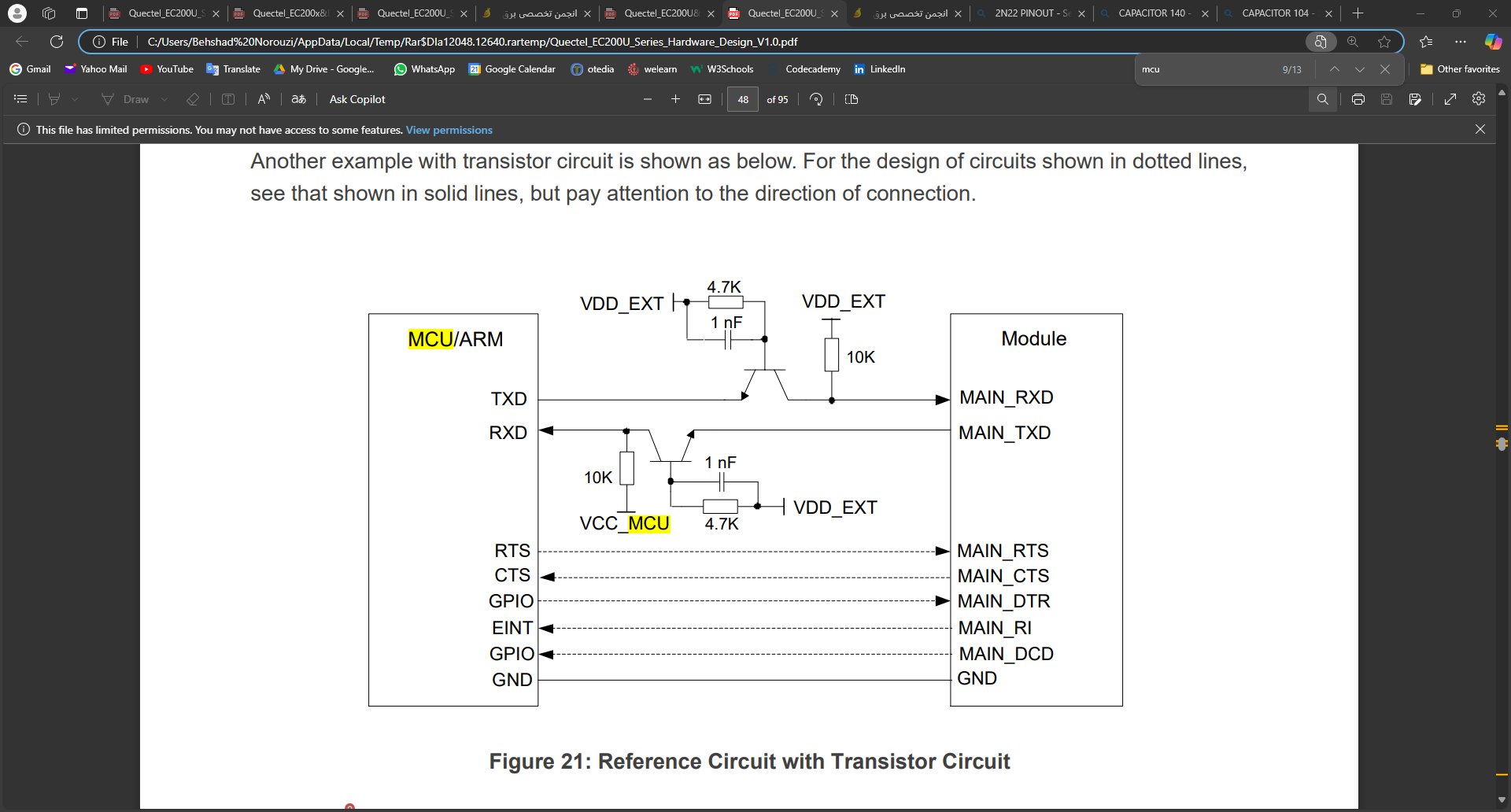Screen dimensions: 1511x812
Task: Open the Favorites list
Action: 1426,42
